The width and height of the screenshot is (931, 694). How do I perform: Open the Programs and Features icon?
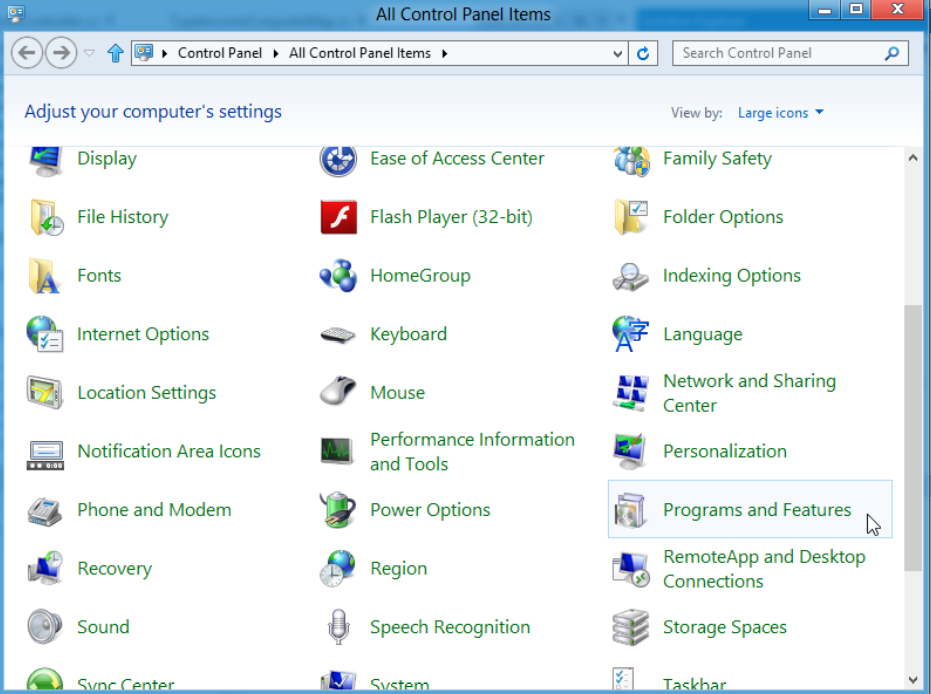[x=631, y=511]
